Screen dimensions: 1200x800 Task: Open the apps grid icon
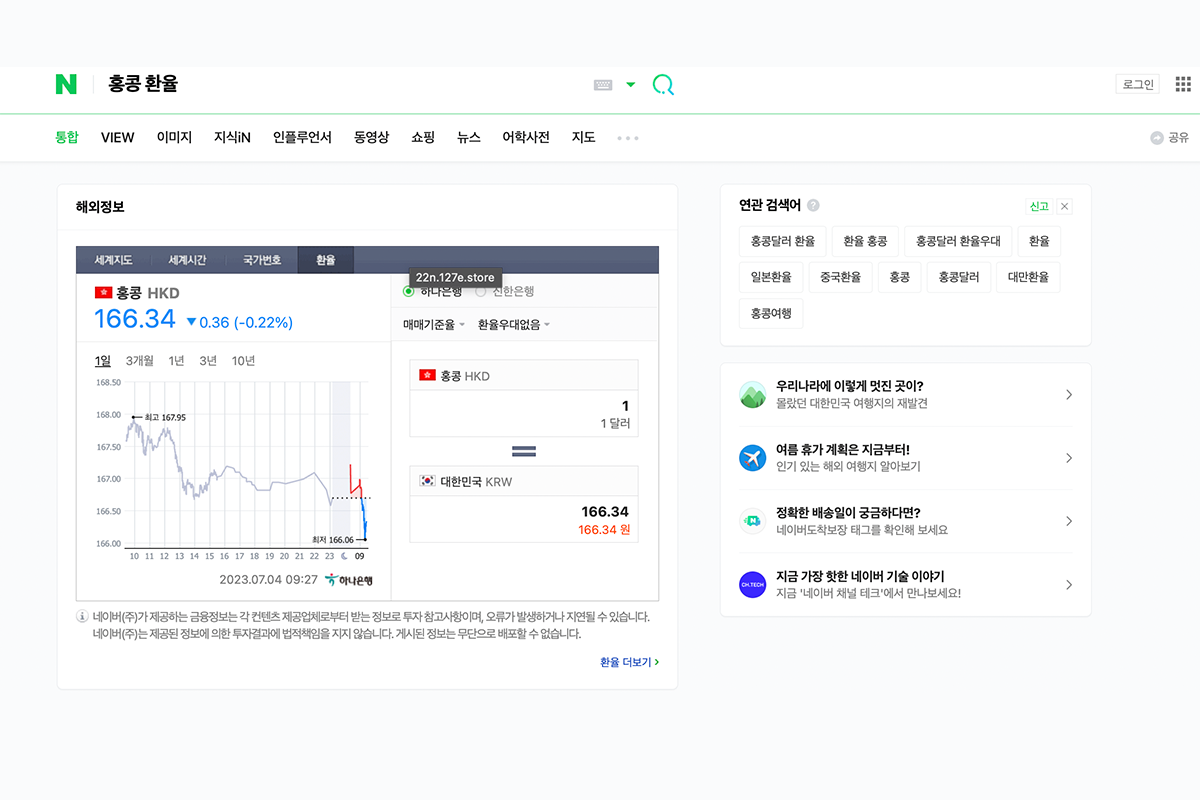[x=1183, y=84]
